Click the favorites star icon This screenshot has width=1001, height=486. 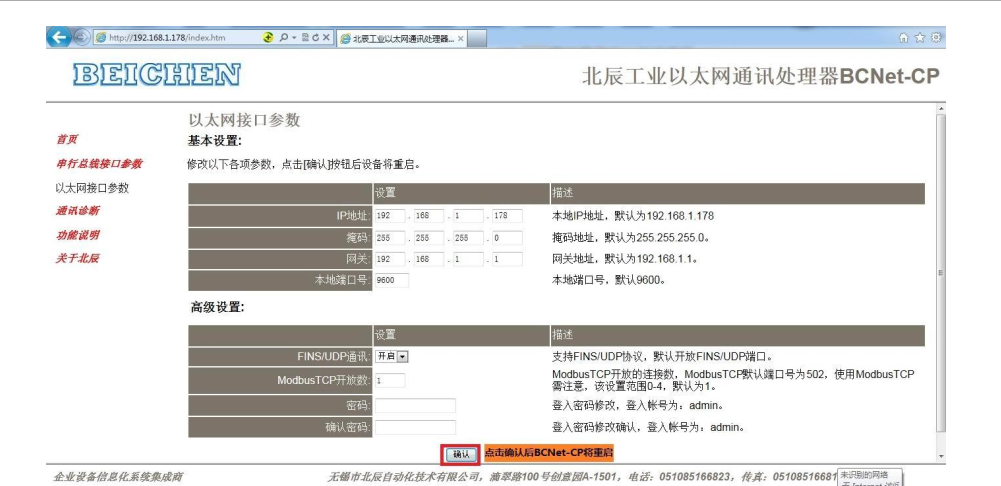(920, 38)
